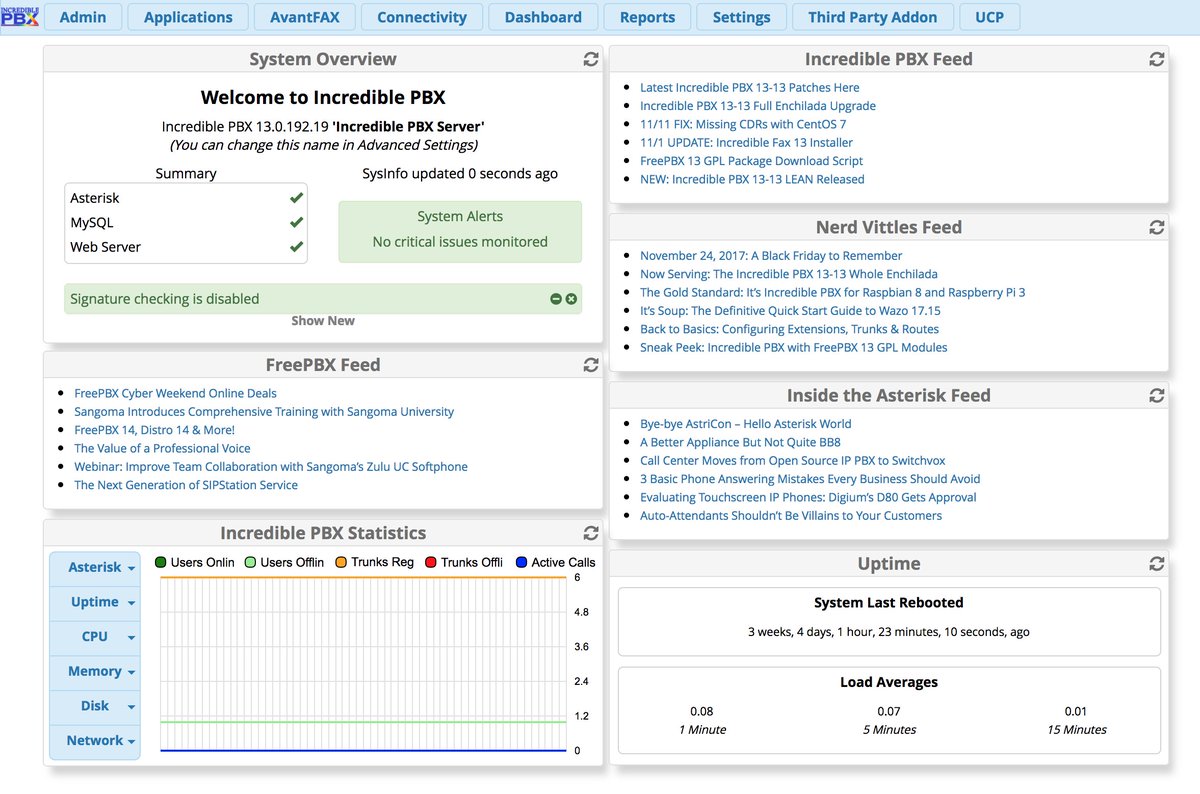
Task: Expand the Disk statistics dropdown
Action: [x=95, y=706]
